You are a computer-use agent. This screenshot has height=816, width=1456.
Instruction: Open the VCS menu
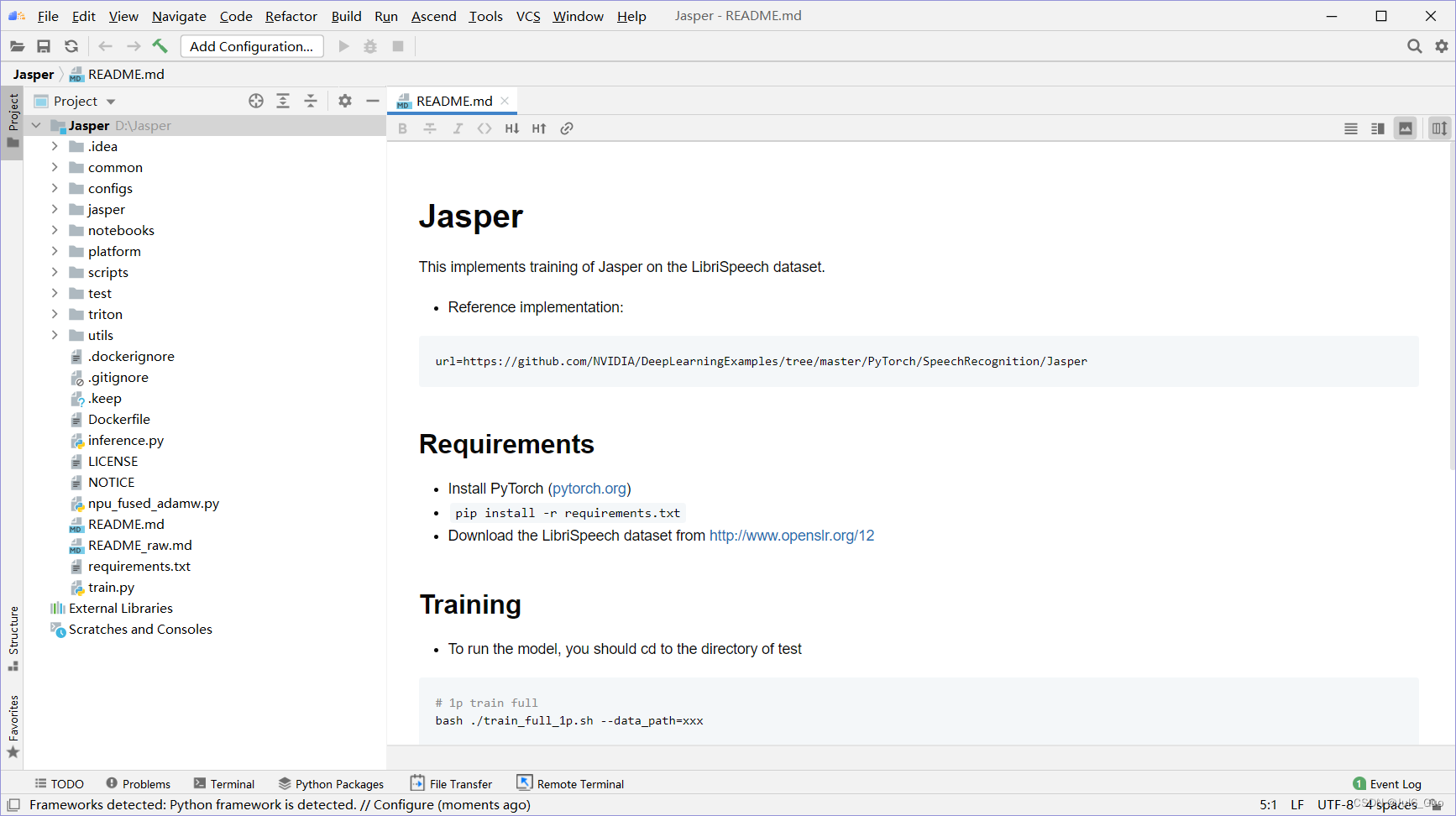point(528,16)
